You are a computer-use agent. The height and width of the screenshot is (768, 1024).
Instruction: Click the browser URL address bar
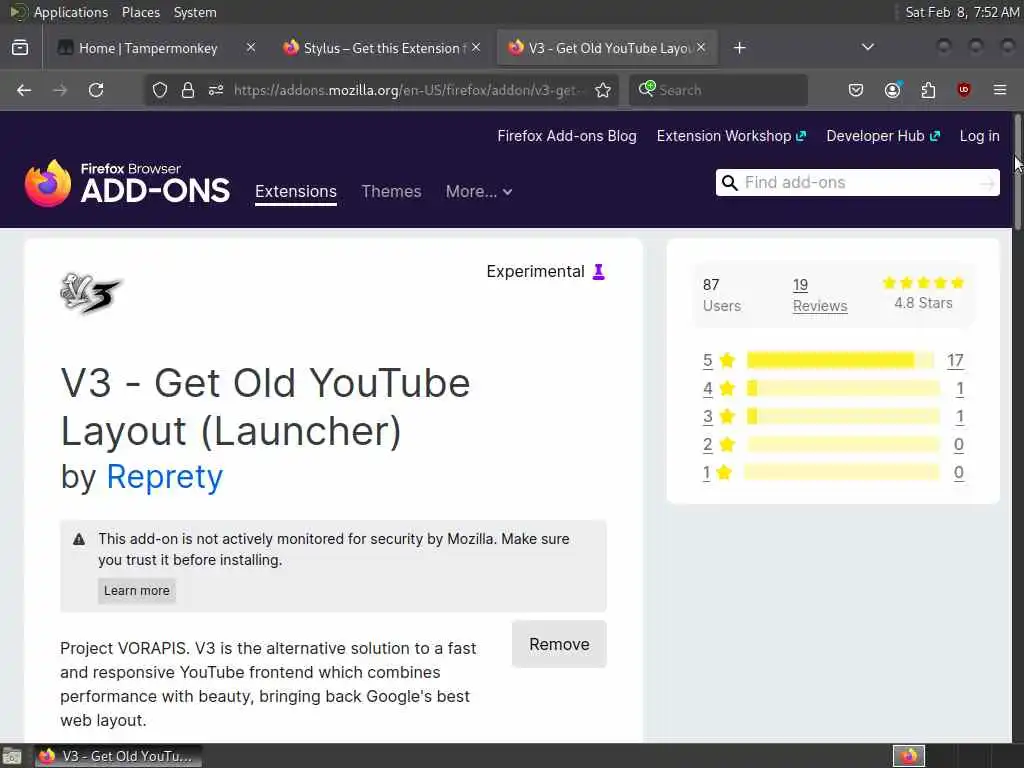click(410, 90)
